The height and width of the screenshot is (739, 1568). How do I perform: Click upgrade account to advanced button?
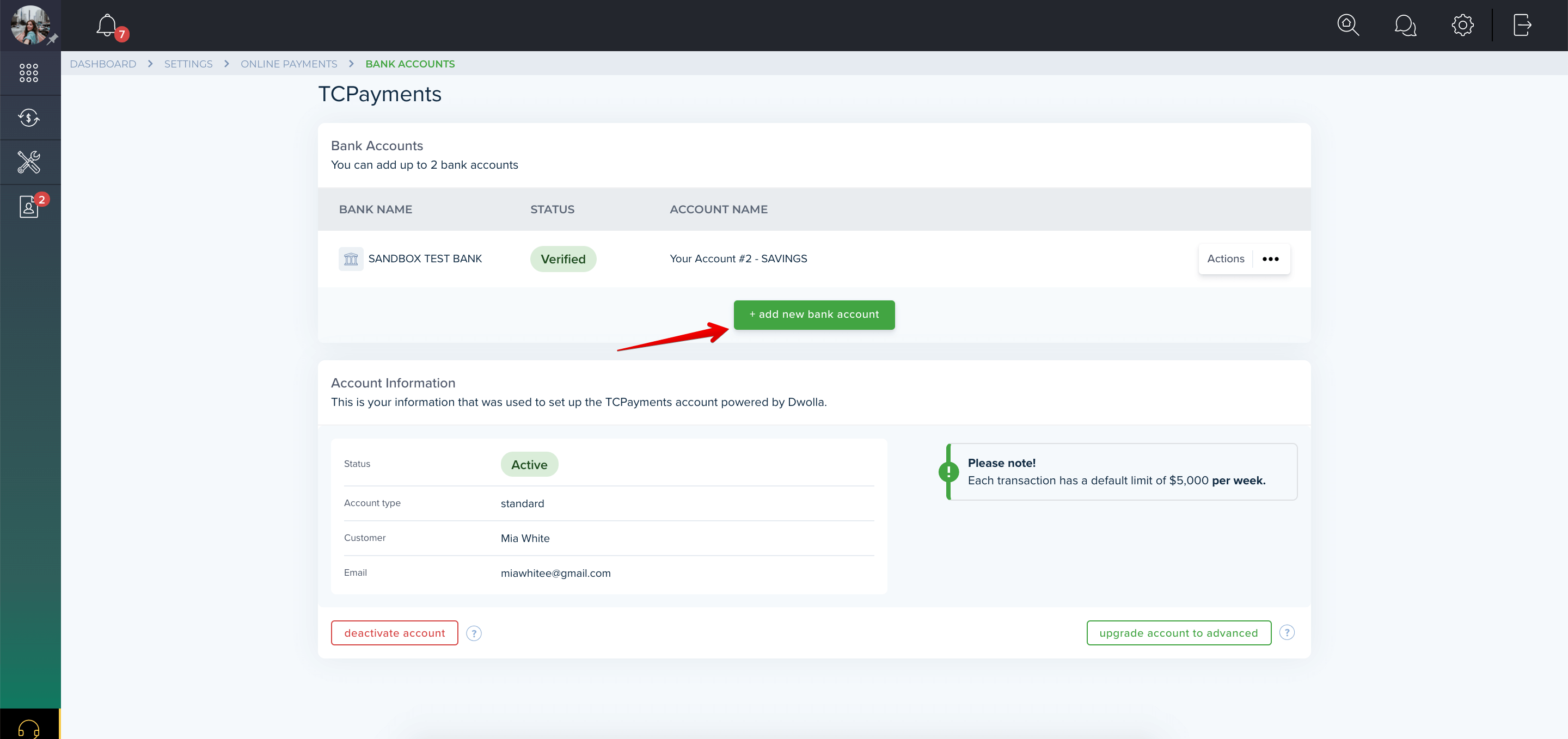click(x=1178, y=633)
